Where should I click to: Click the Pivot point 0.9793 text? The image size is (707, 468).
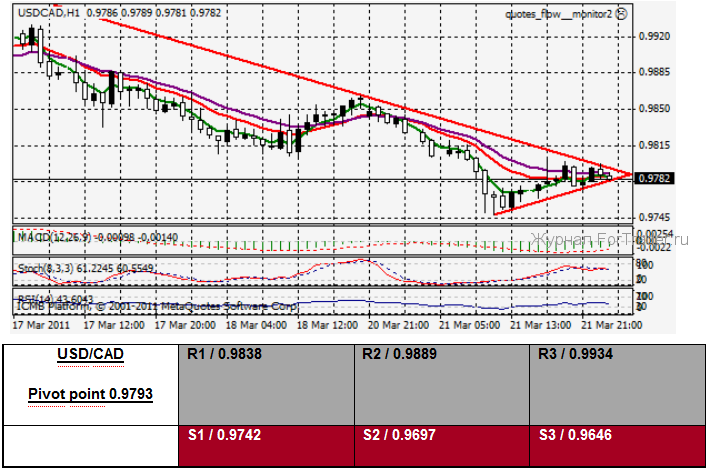(90, 394)
